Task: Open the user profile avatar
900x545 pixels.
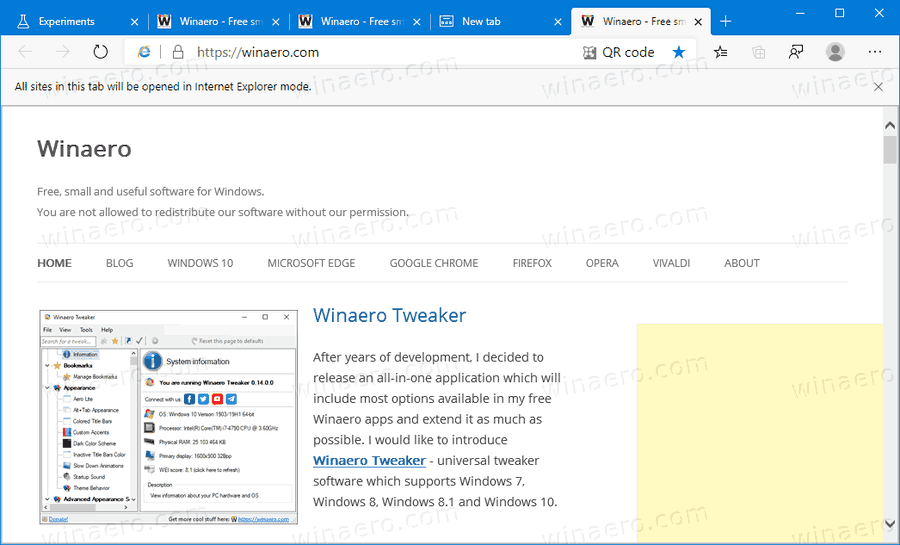Action: tap(835, 52)
